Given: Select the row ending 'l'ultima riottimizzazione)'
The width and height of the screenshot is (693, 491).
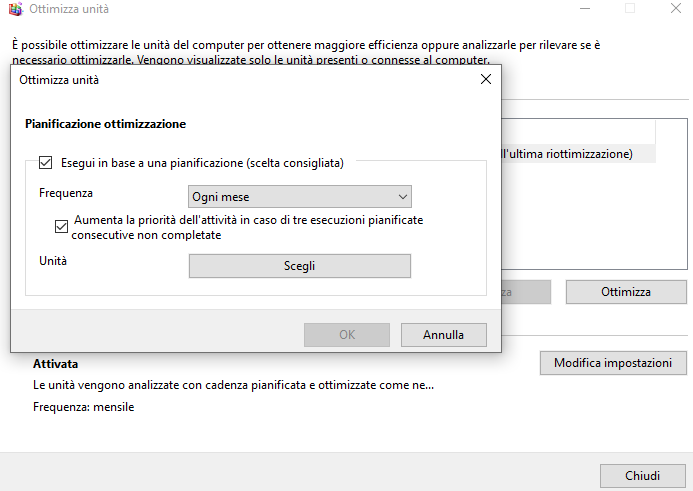Looking at the screenshot, I should (579, 154).
